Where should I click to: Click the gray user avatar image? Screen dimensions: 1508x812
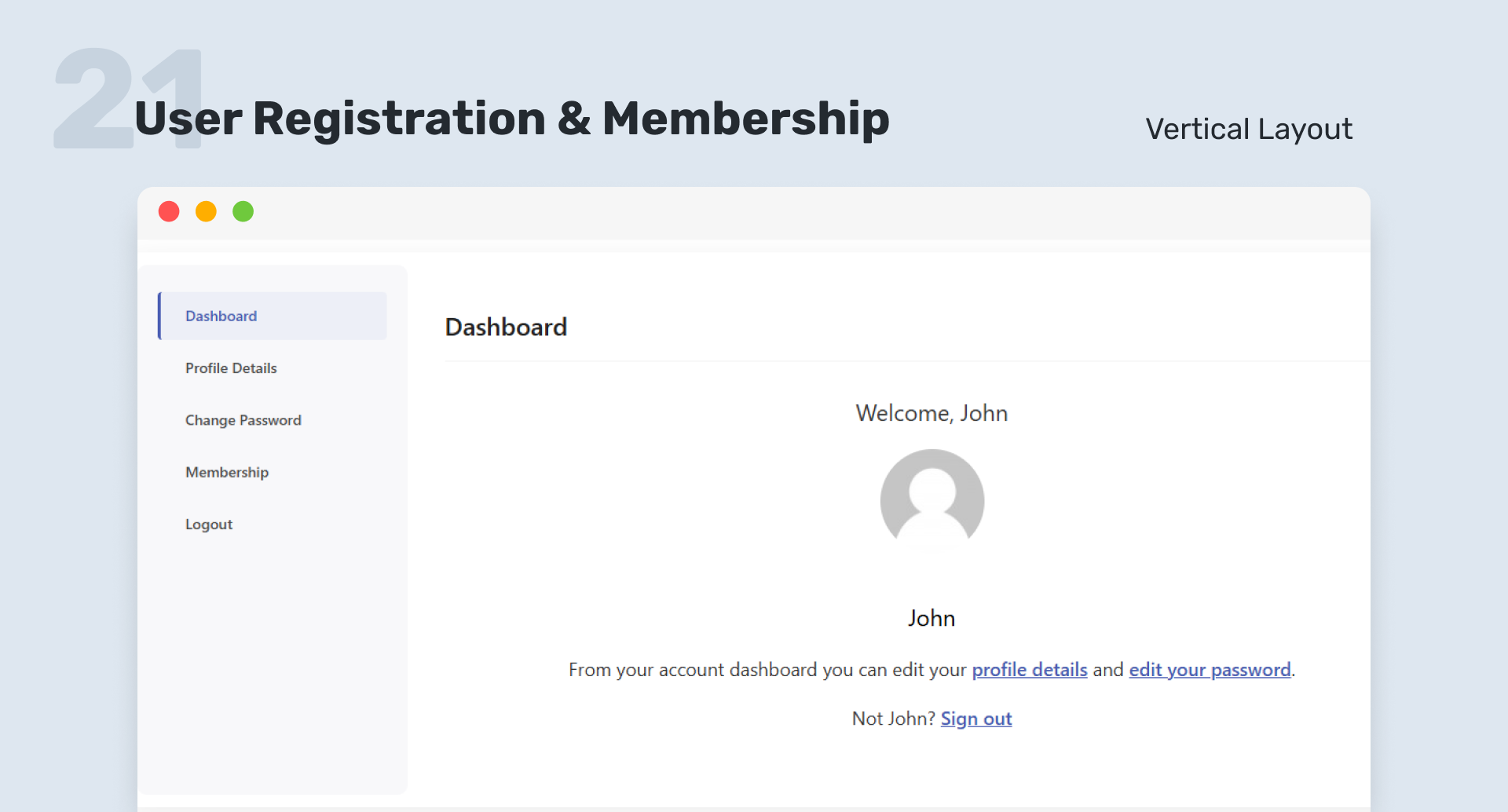(x=932, y=500)
